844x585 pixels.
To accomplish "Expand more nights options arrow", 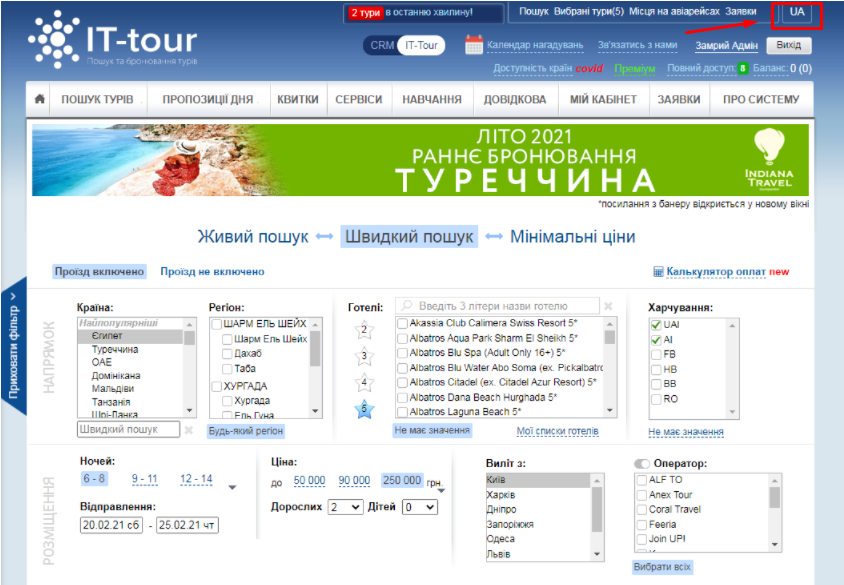I will (233, 487).
